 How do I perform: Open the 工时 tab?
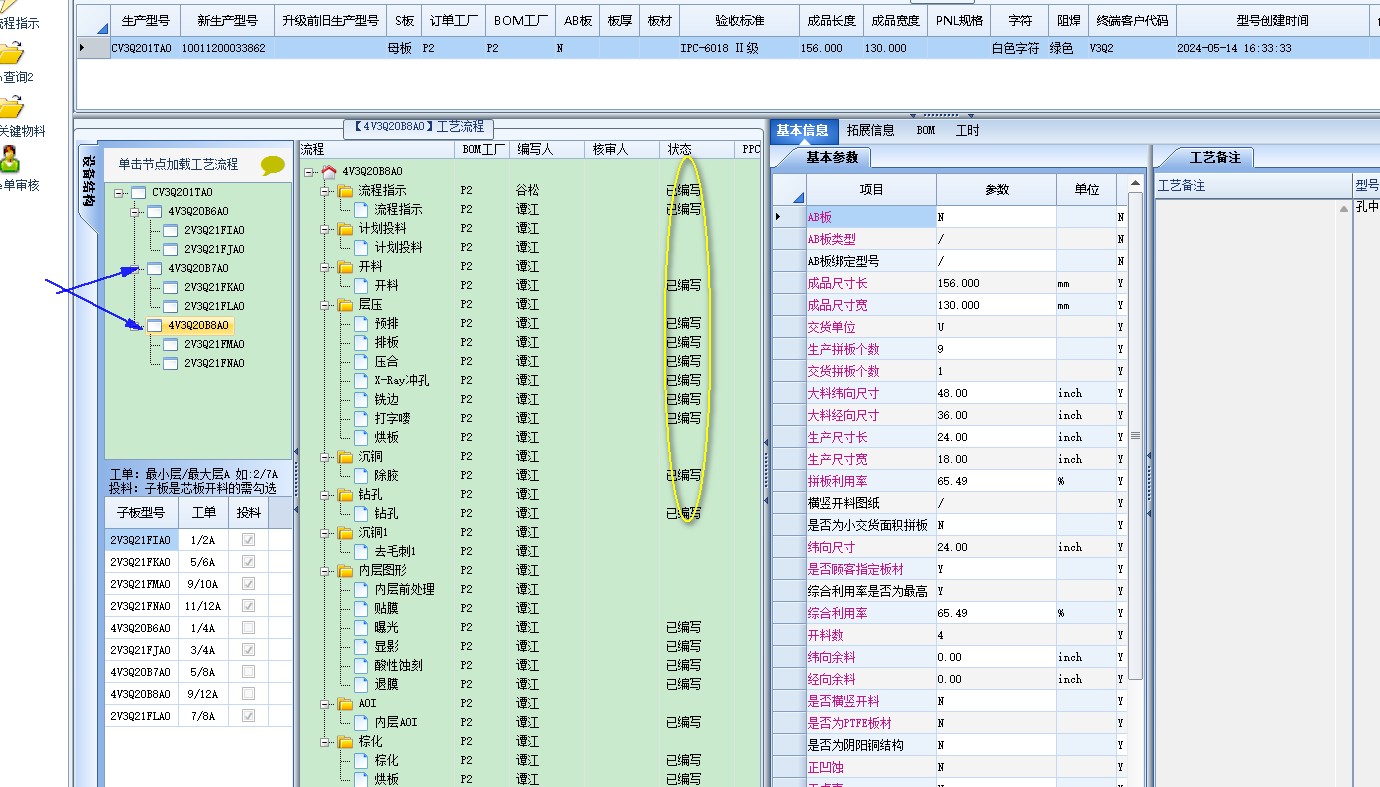[x=967, y=130]
